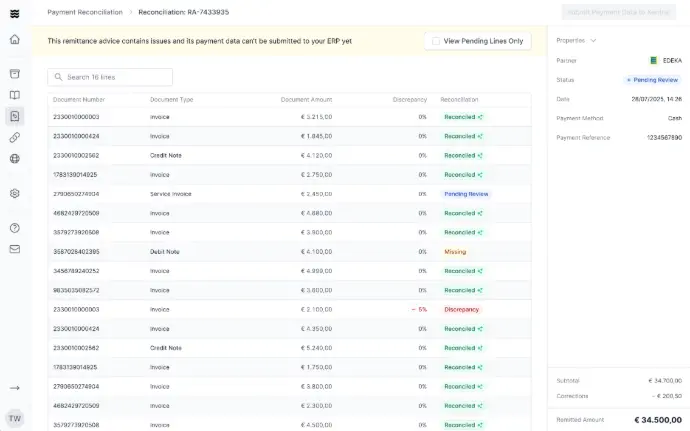Expand sidebar with the arrow icon
The height and width of the screenshot is (431, 690).
15,388
